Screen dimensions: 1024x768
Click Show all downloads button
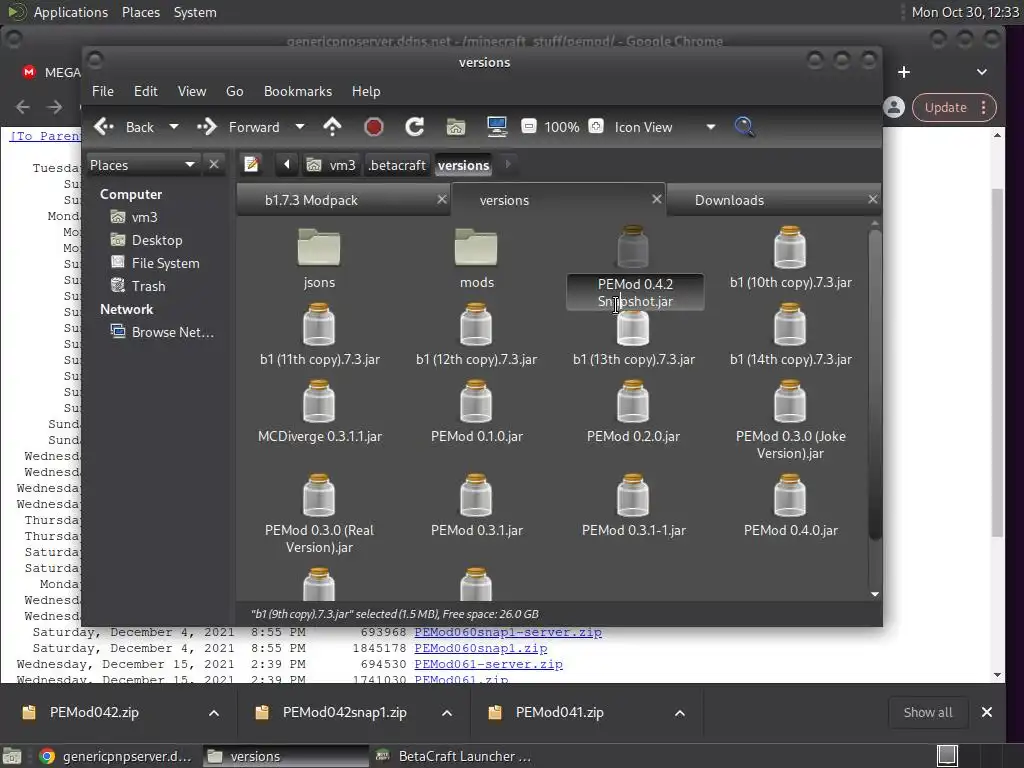coord(927,712)
